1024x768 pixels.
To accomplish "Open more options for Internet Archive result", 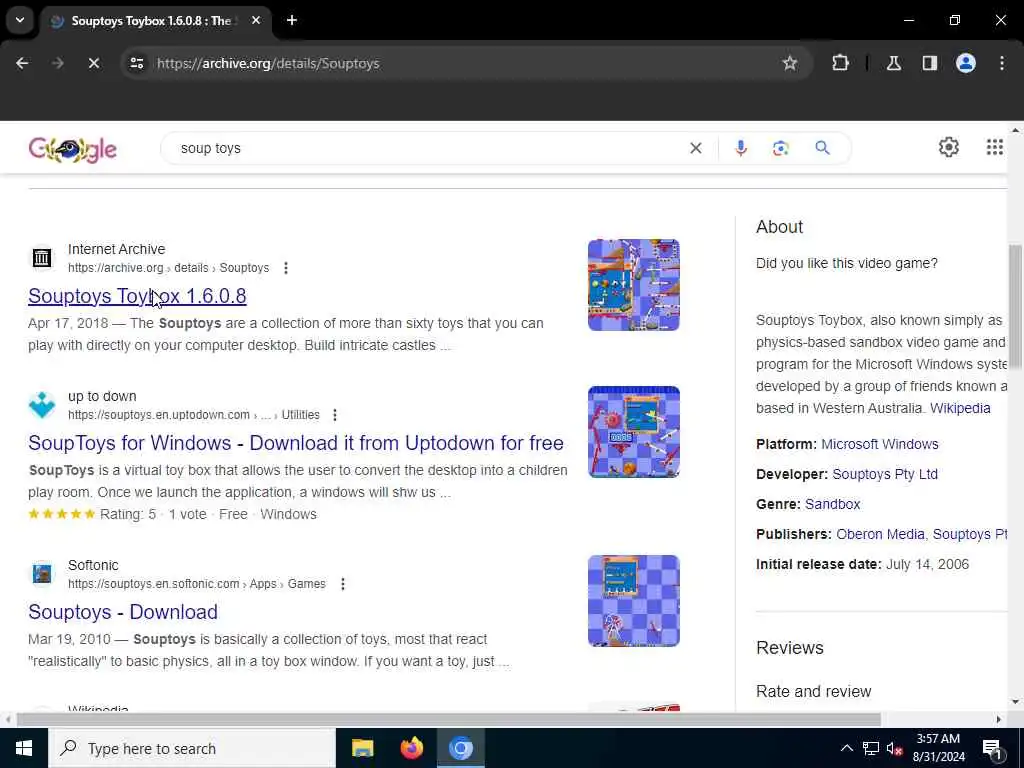I will pos(285,268).
